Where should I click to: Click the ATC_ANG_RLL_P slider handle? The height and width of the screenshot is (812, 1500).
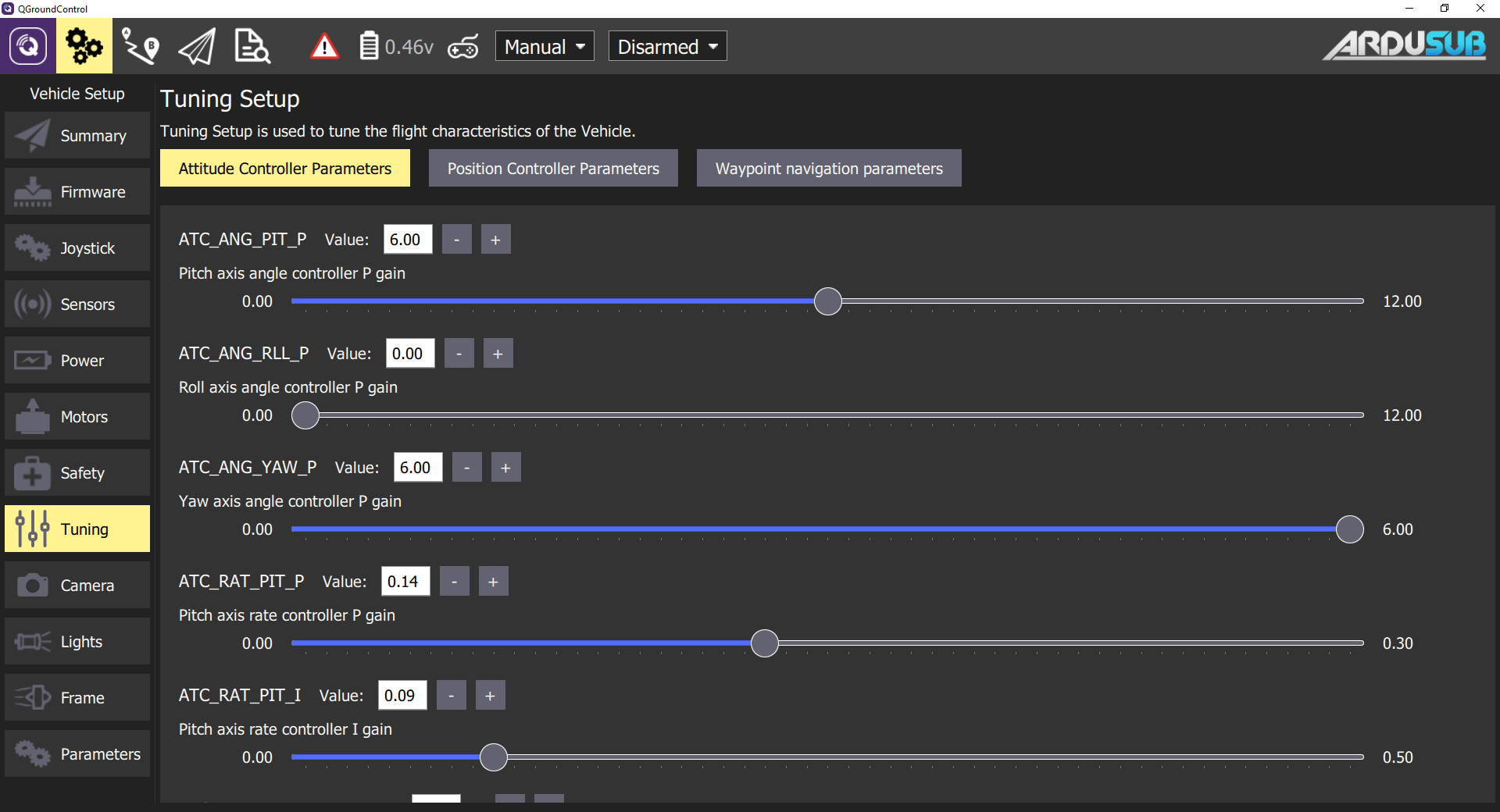pos(305,415)
